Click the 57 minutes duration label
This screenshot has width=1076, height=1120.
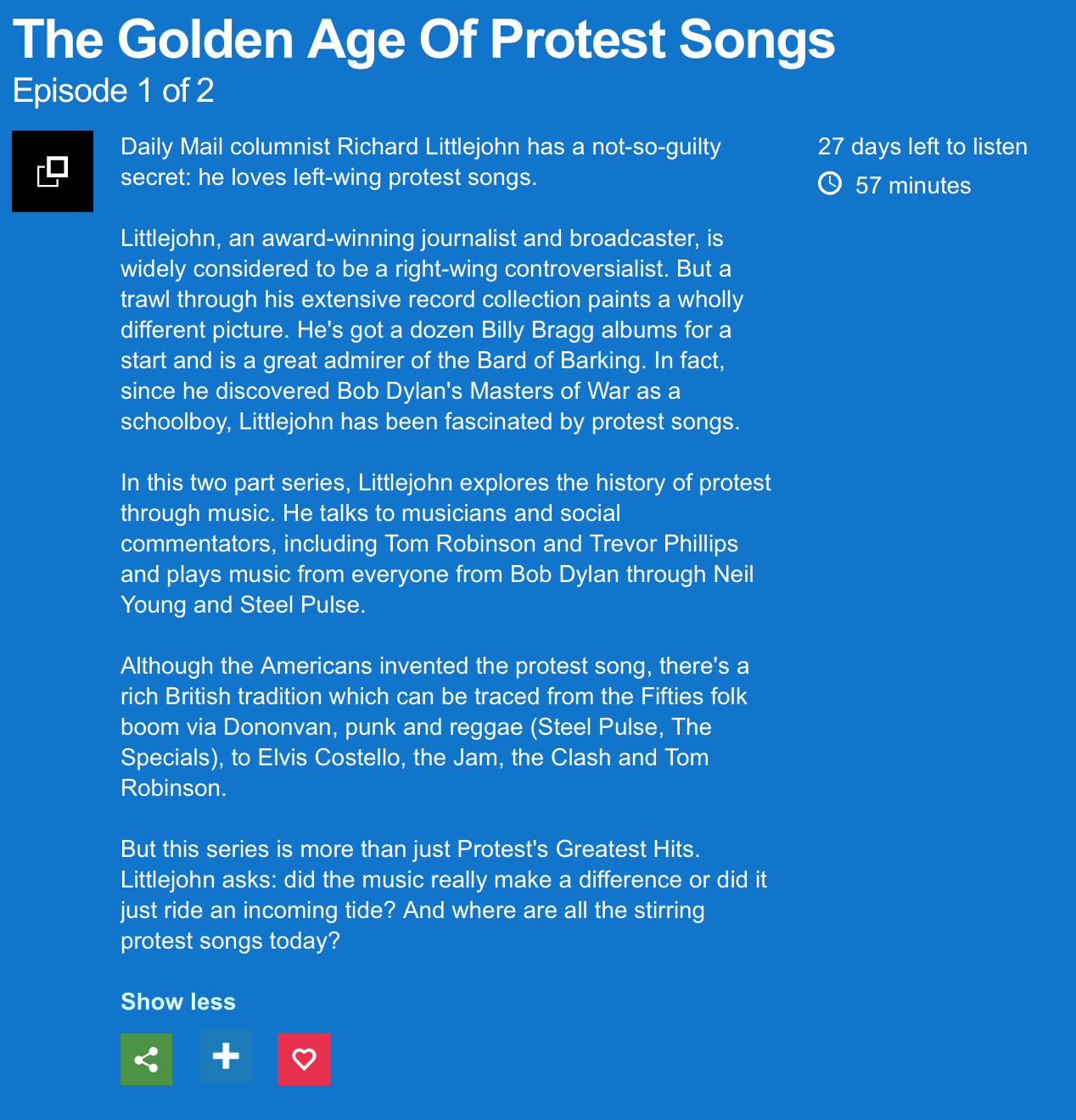point(913,186)
